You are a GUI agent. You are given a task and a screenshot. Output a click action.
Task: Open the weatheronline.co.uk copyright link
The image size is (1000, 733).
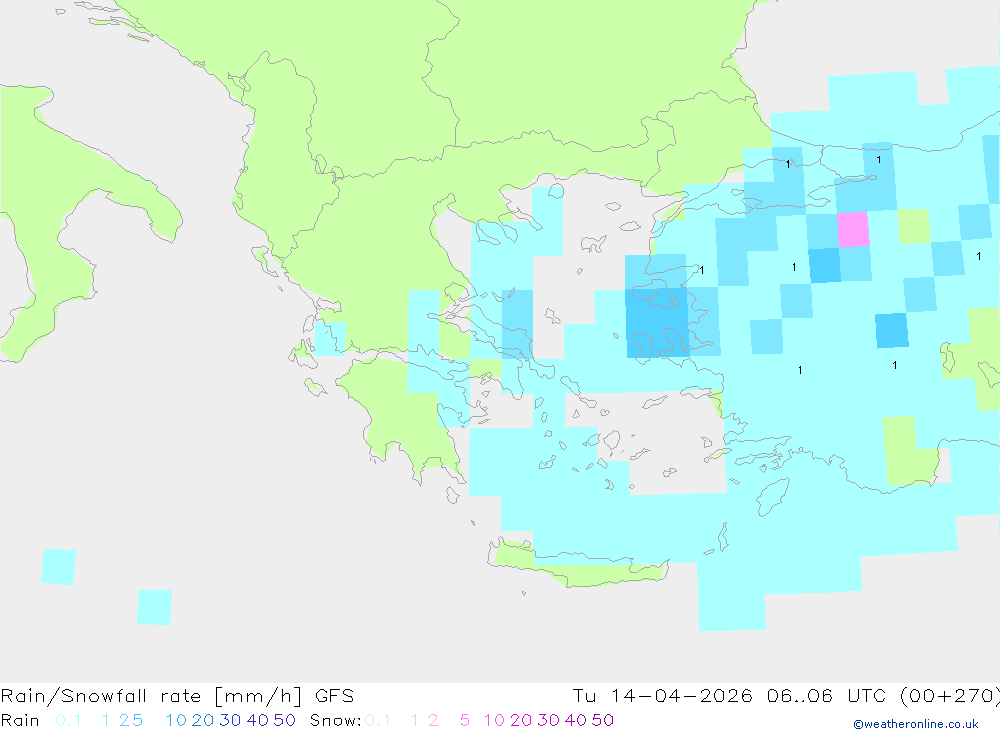[x=916, y=724]
